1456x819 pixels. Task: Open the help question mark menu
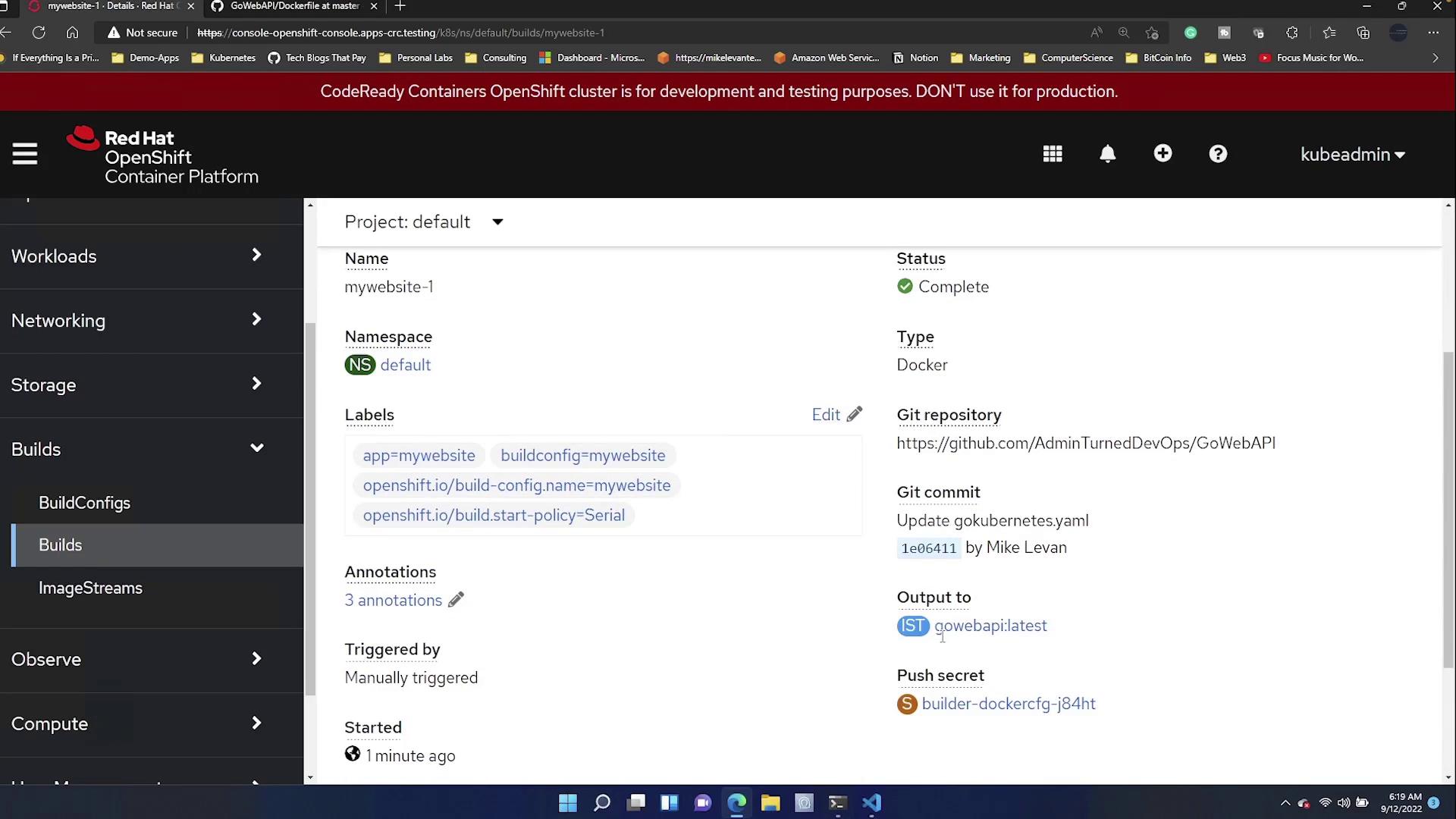point(1218,154)
